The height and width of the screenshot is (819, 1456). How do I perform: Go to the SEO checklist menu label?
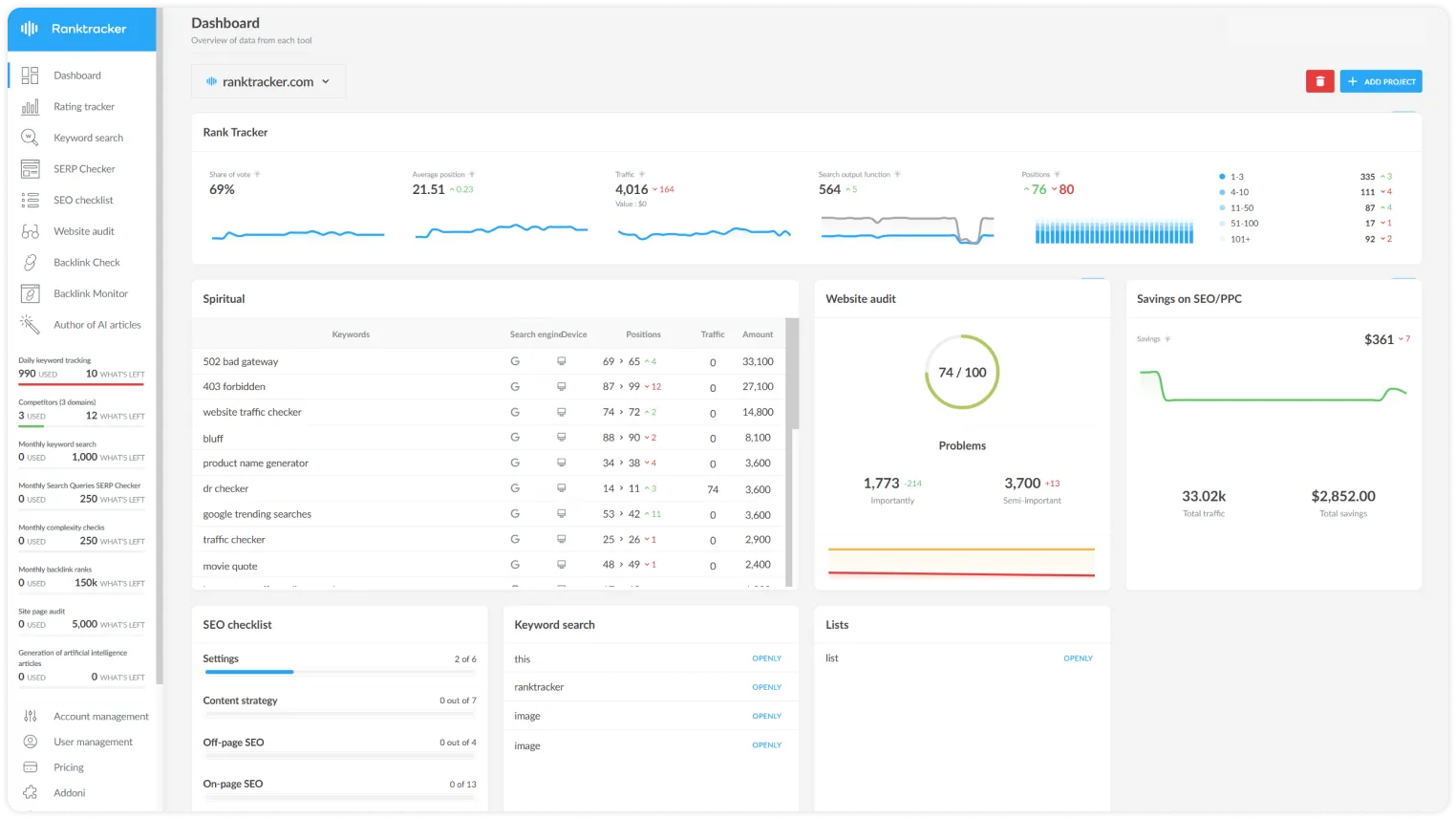tap(83, 201)
